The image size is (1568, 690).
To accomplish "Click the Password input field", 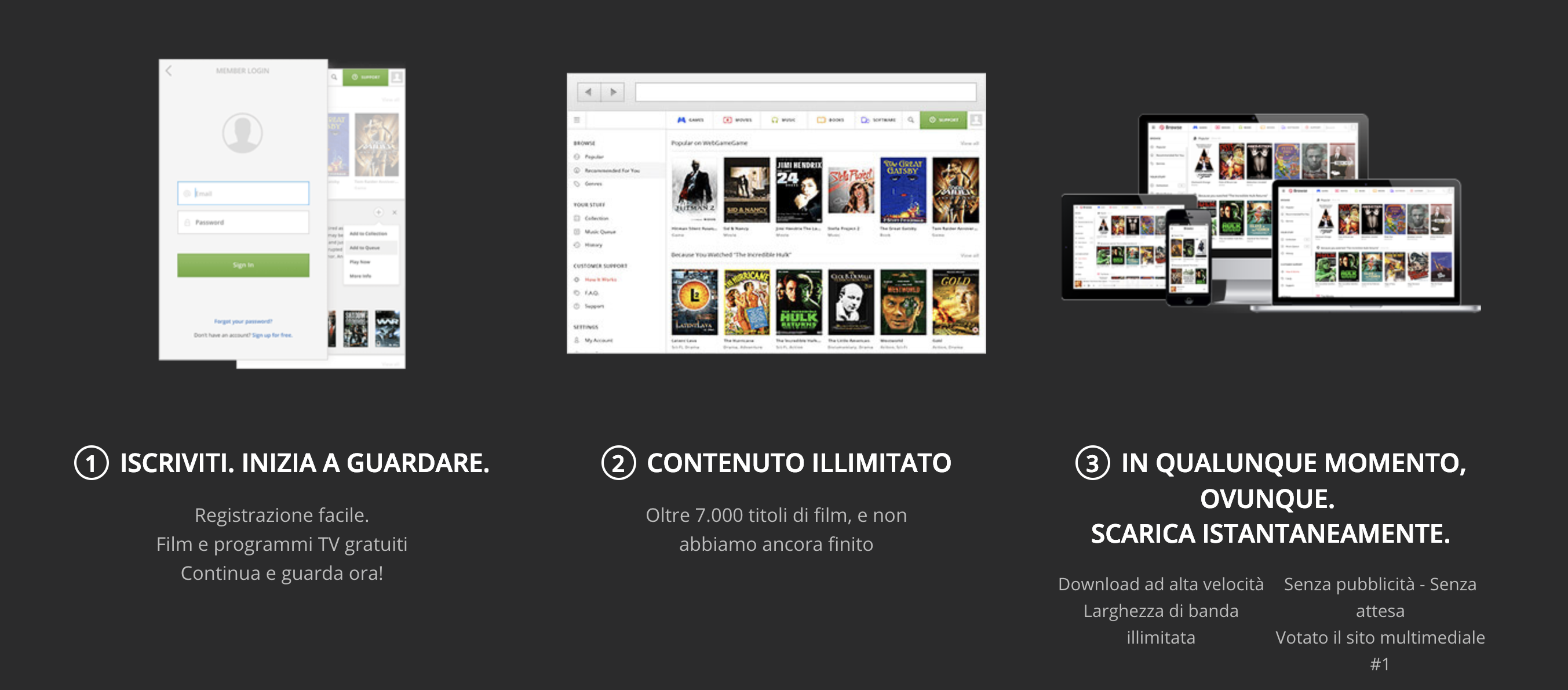I will [x=243, y=222].
